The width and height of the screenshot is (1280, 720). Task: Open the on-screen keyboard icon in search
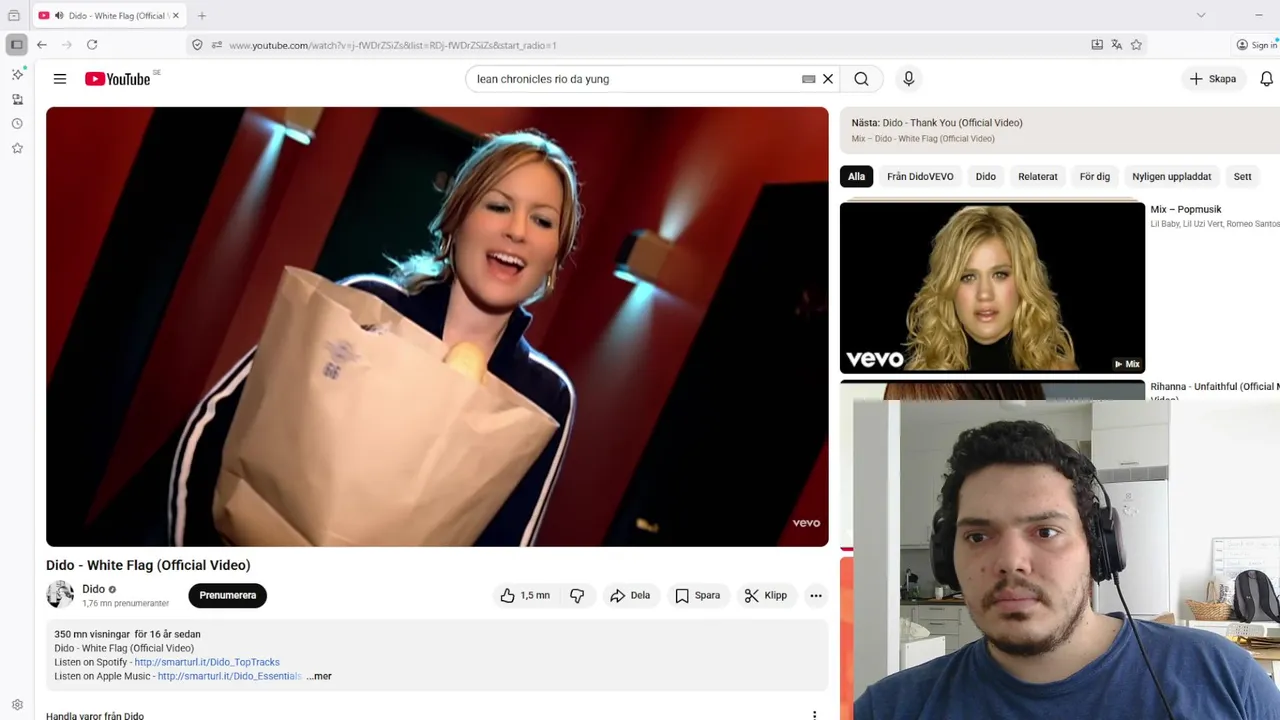tap(809, 79)
